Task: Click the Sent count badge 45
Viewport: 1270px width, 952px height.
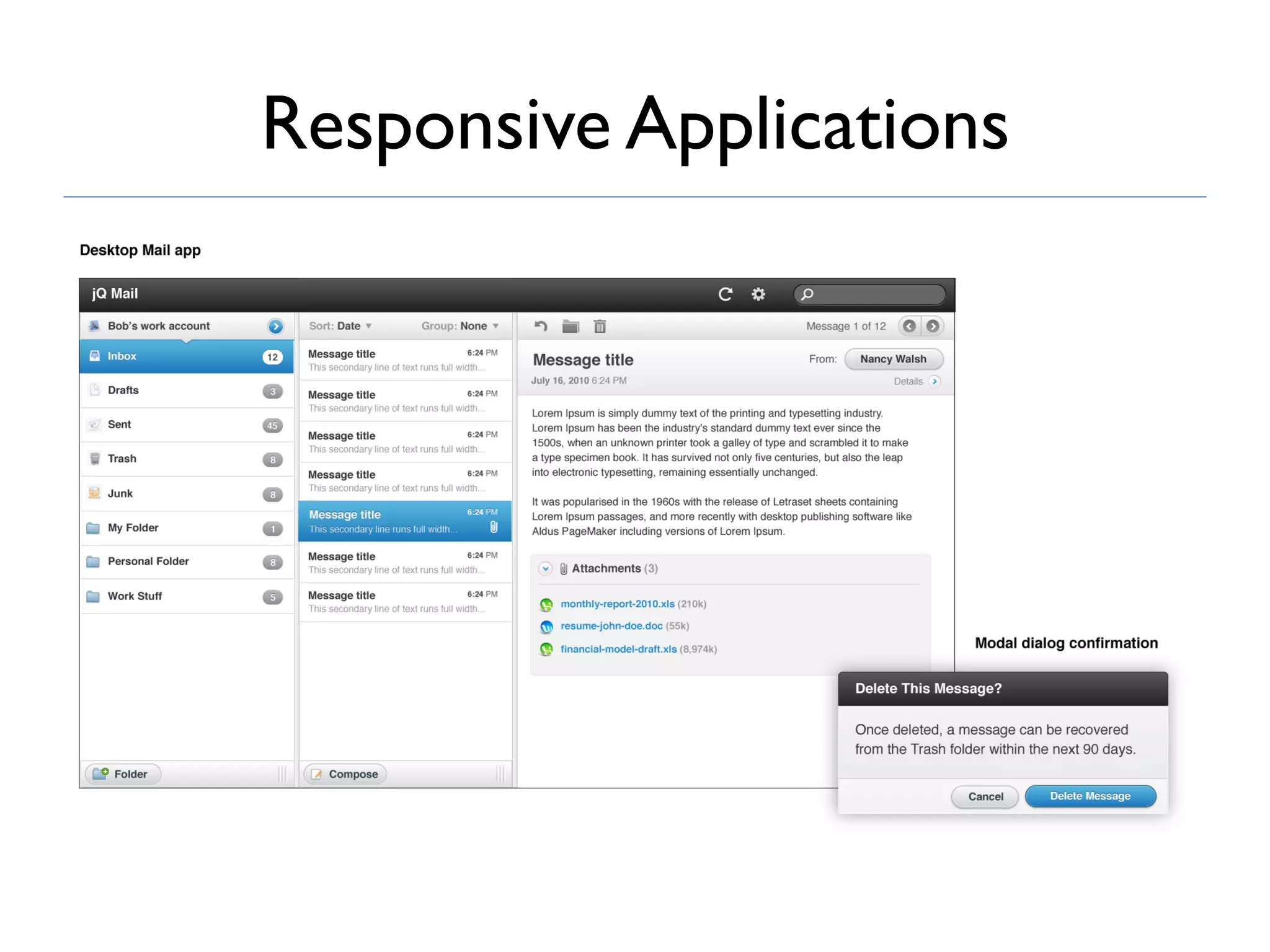Action: 272,426
